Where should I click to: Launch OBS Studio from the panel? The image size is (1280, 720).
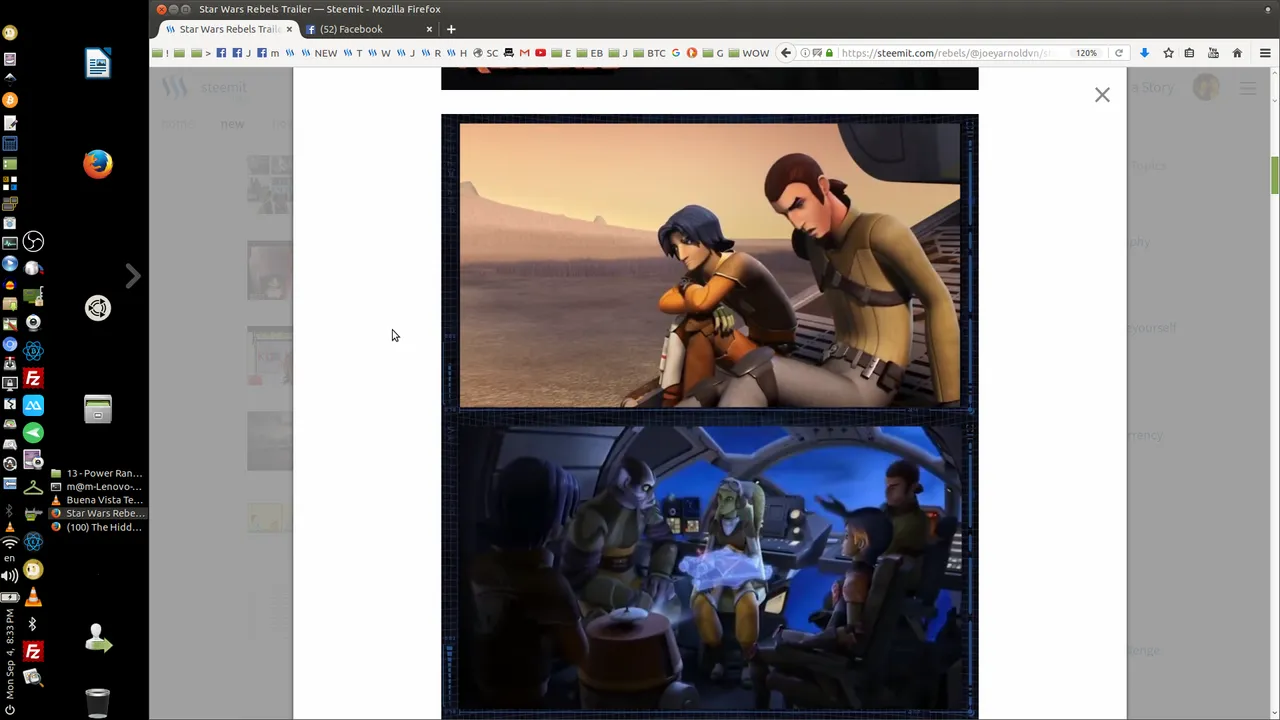coord(33,241)
